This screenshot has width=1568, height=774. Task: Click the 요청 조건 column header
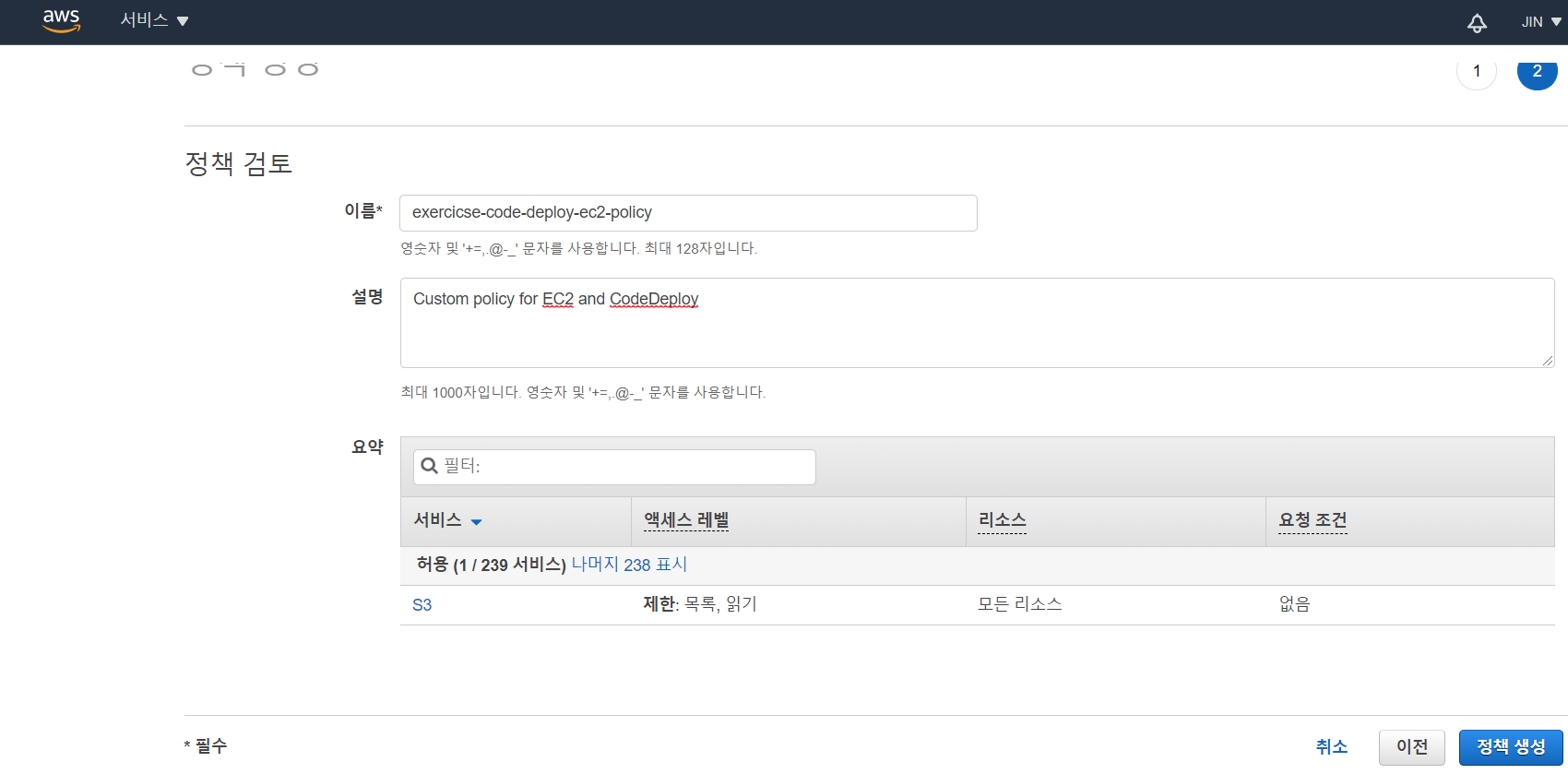coord(1313,520)
